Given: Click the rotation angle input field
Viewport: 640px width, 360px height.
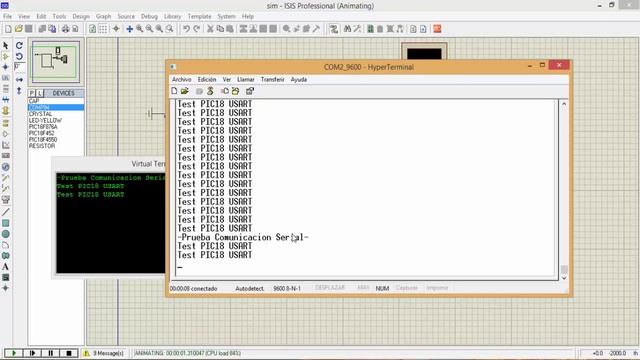Looking at the screenshot, I should pos(20,67).
